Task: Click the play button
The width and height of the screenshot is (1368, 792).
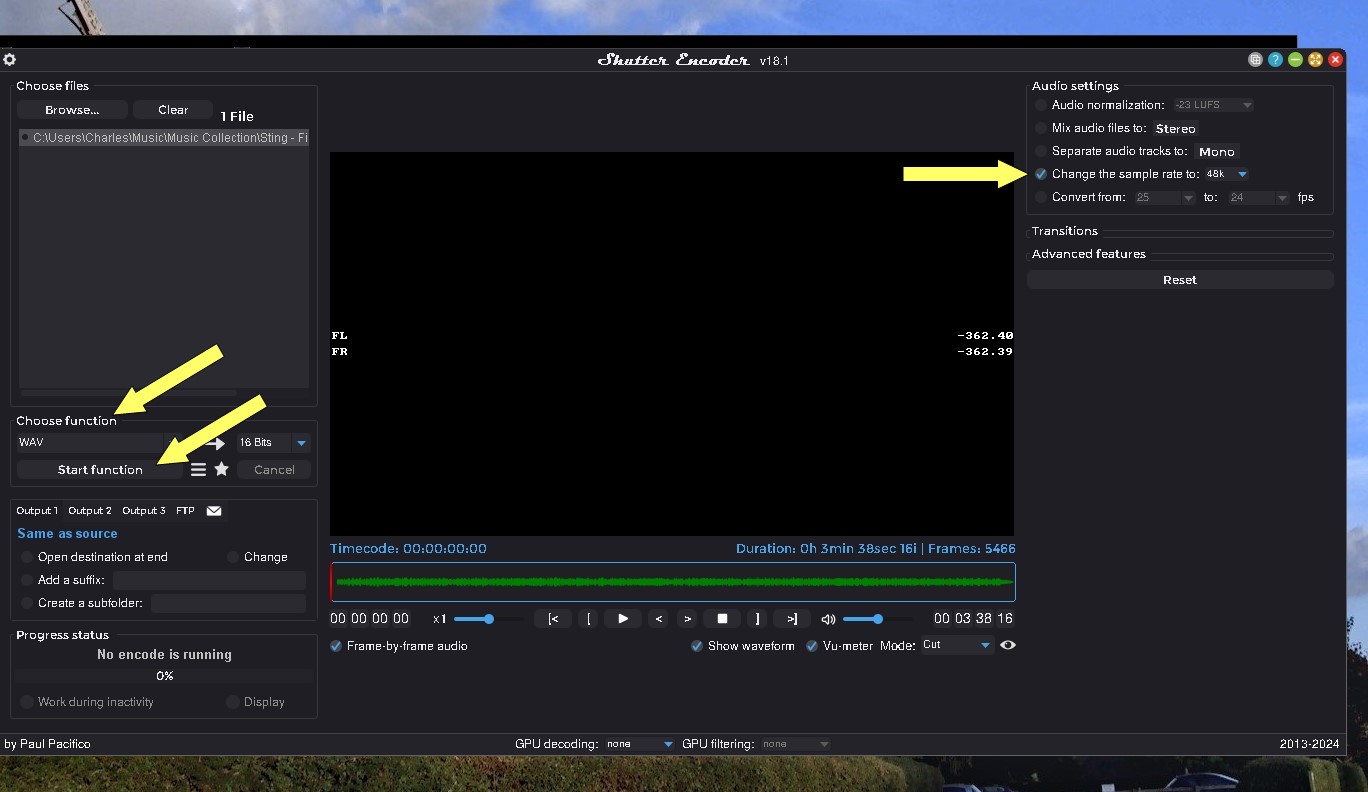Action: click(623, 619)
